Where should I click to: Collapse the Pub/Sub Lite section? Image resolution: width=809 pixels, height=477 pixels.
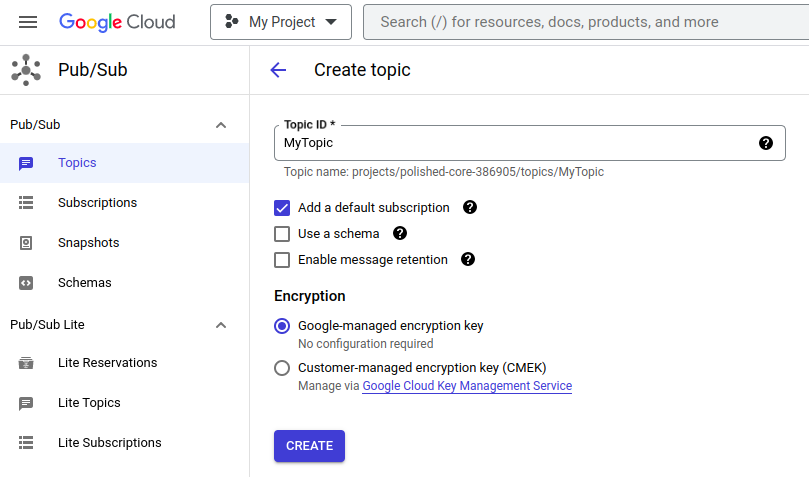click(221, 325)
